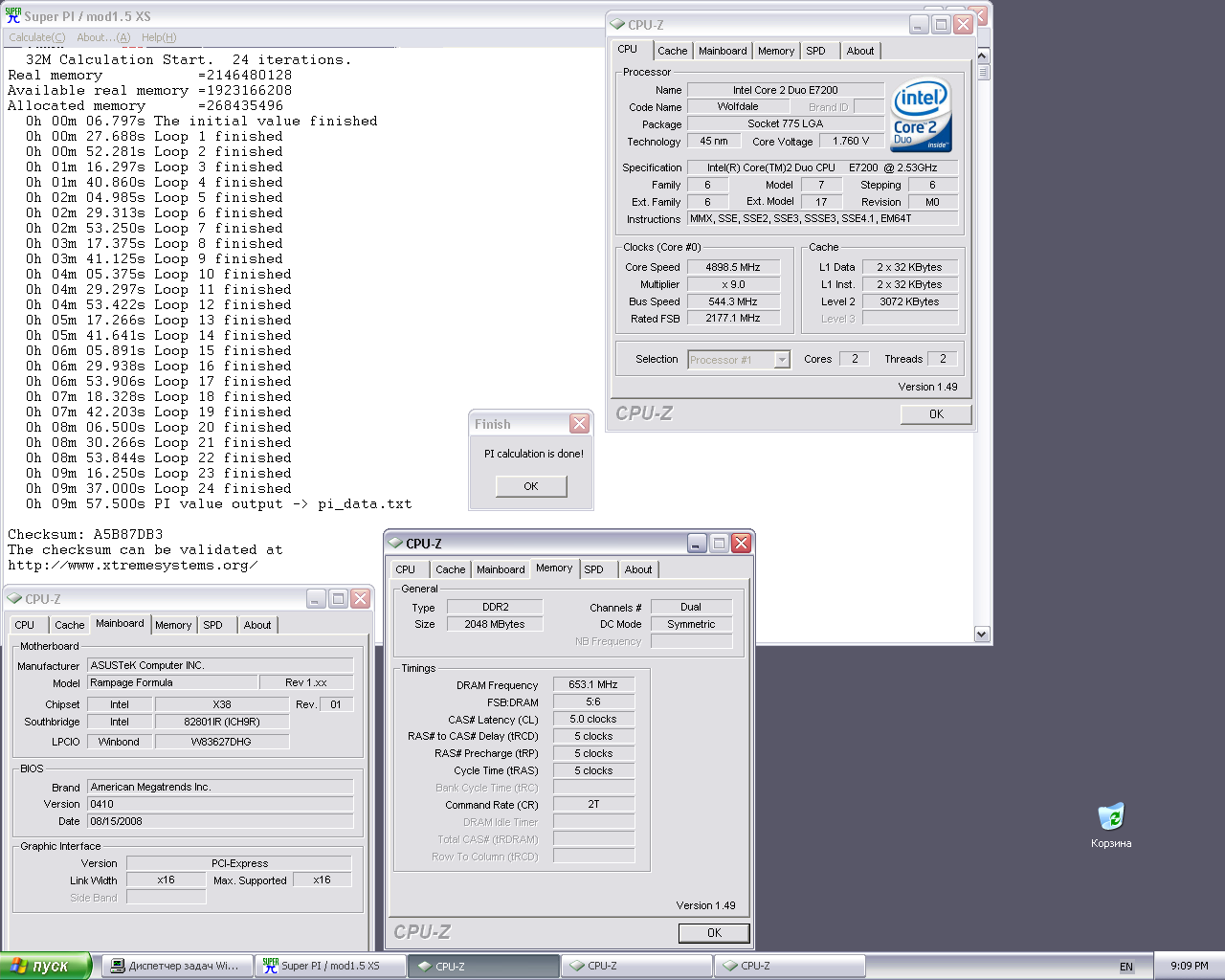Switch to Mainboard tab in processor CPU-Z window
The width and height of the screenshot is (1225, 980).
(x=723, y=51)
